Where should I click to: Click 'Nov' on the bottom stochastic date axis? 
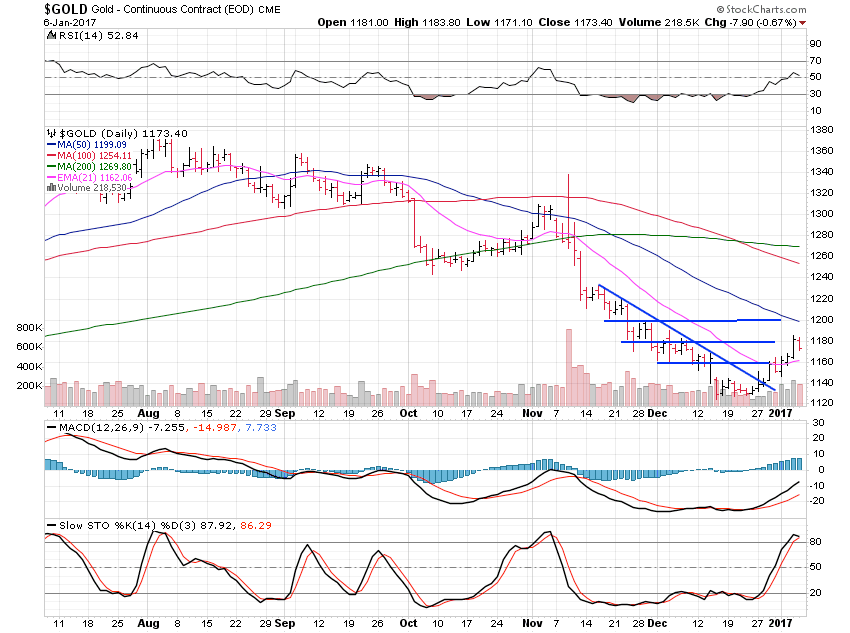[532, 623]
